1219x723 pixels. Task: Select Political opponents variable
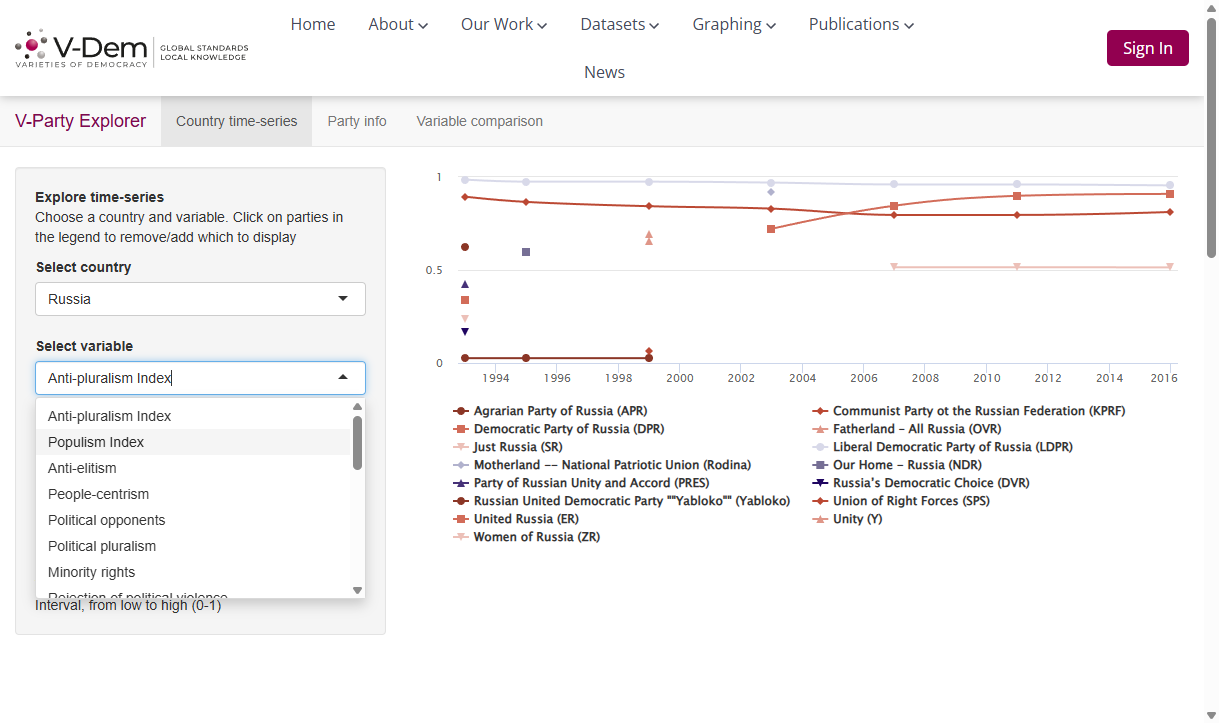pyautogui.click(x=194, y=520)
